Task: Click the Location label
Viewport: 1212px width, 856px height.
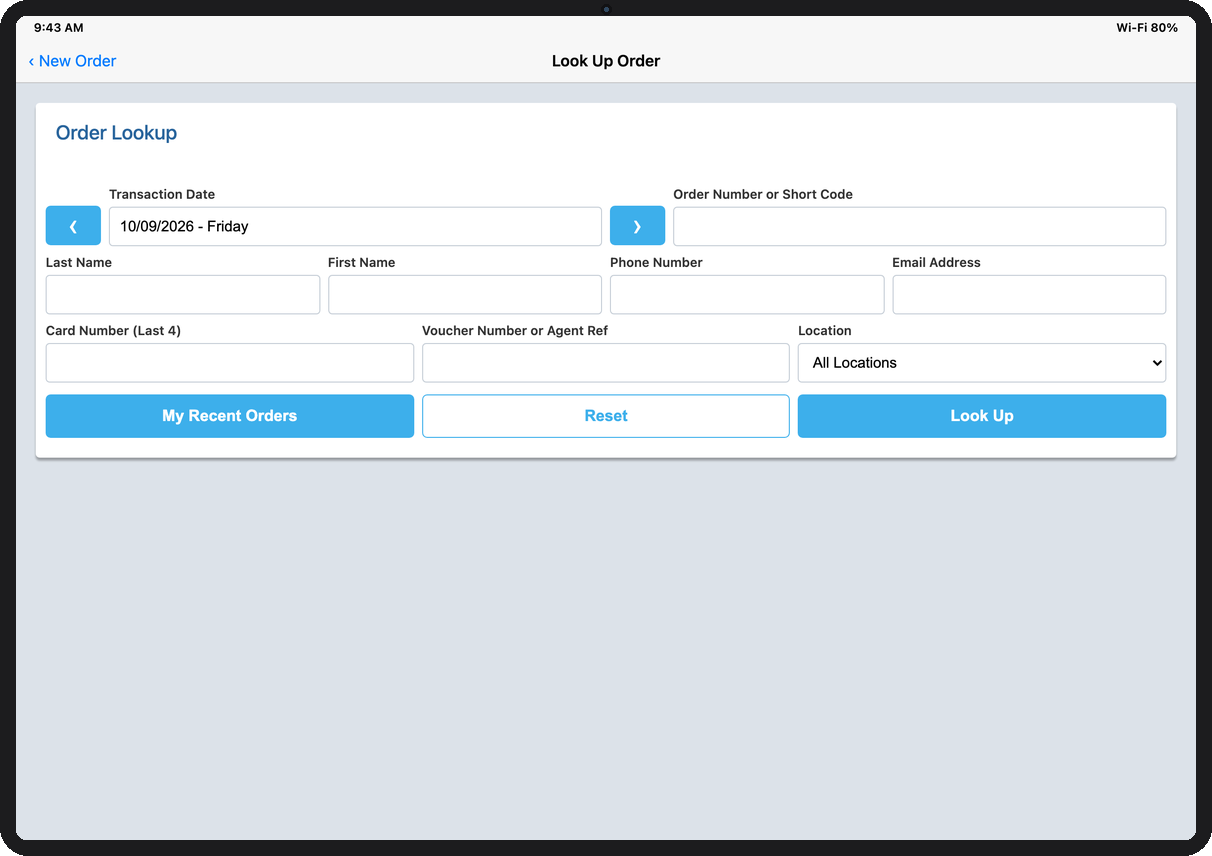Action: pyautogui.click(x=825, y=330)
